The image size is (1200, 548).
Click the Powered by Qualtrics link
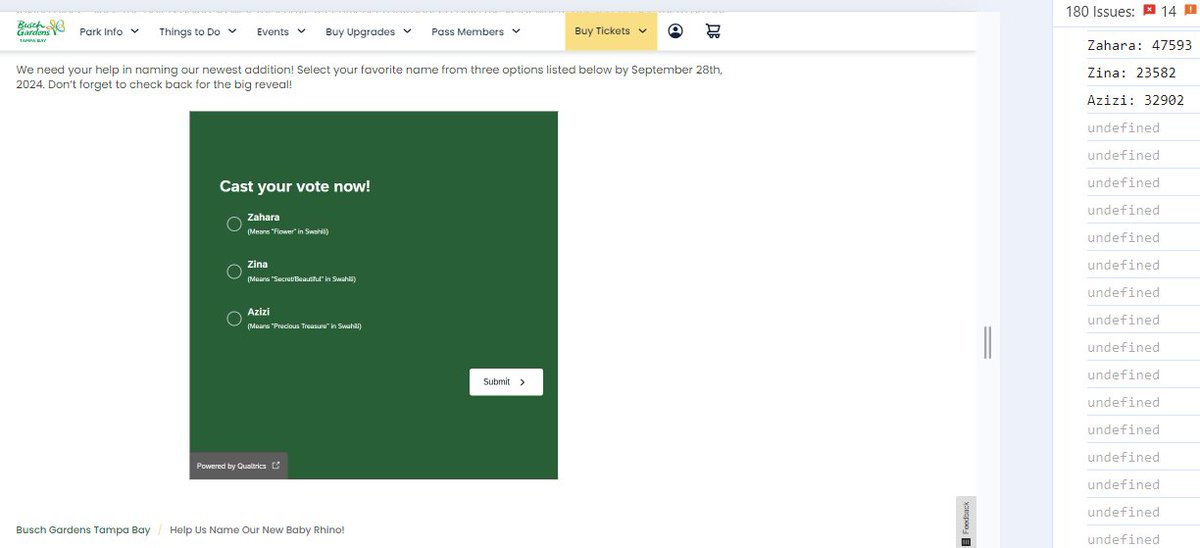click(x=238, y=466)
